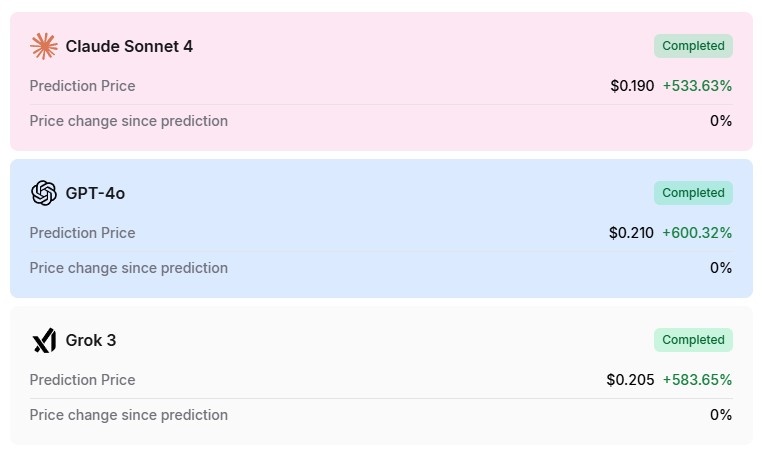762x456 pixels.
Task: Click Completed badge on Claude Sonnet 4 card
Action: click(693, 46)
